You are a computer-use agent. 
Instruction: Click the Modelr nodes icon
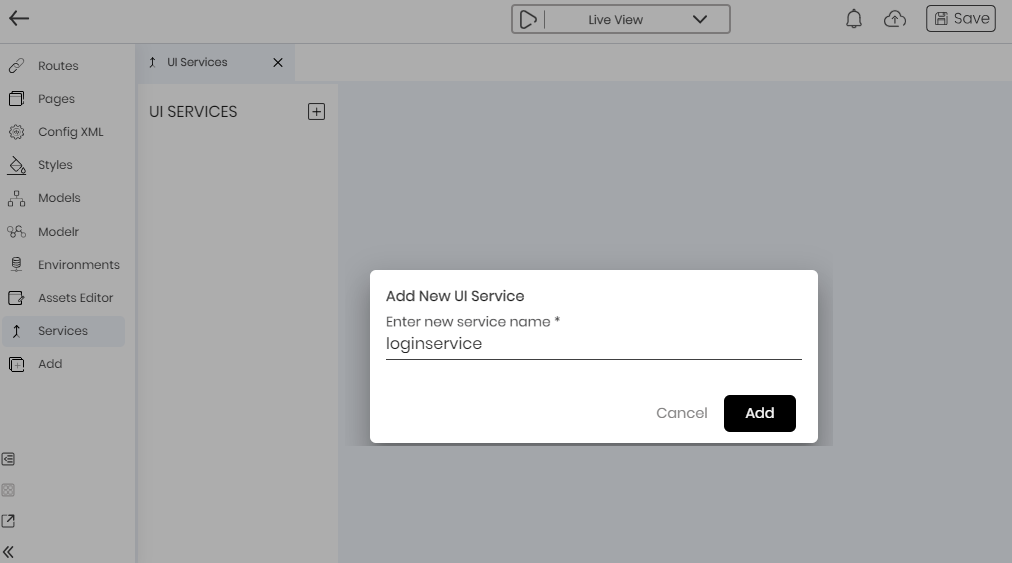[16, 231]
